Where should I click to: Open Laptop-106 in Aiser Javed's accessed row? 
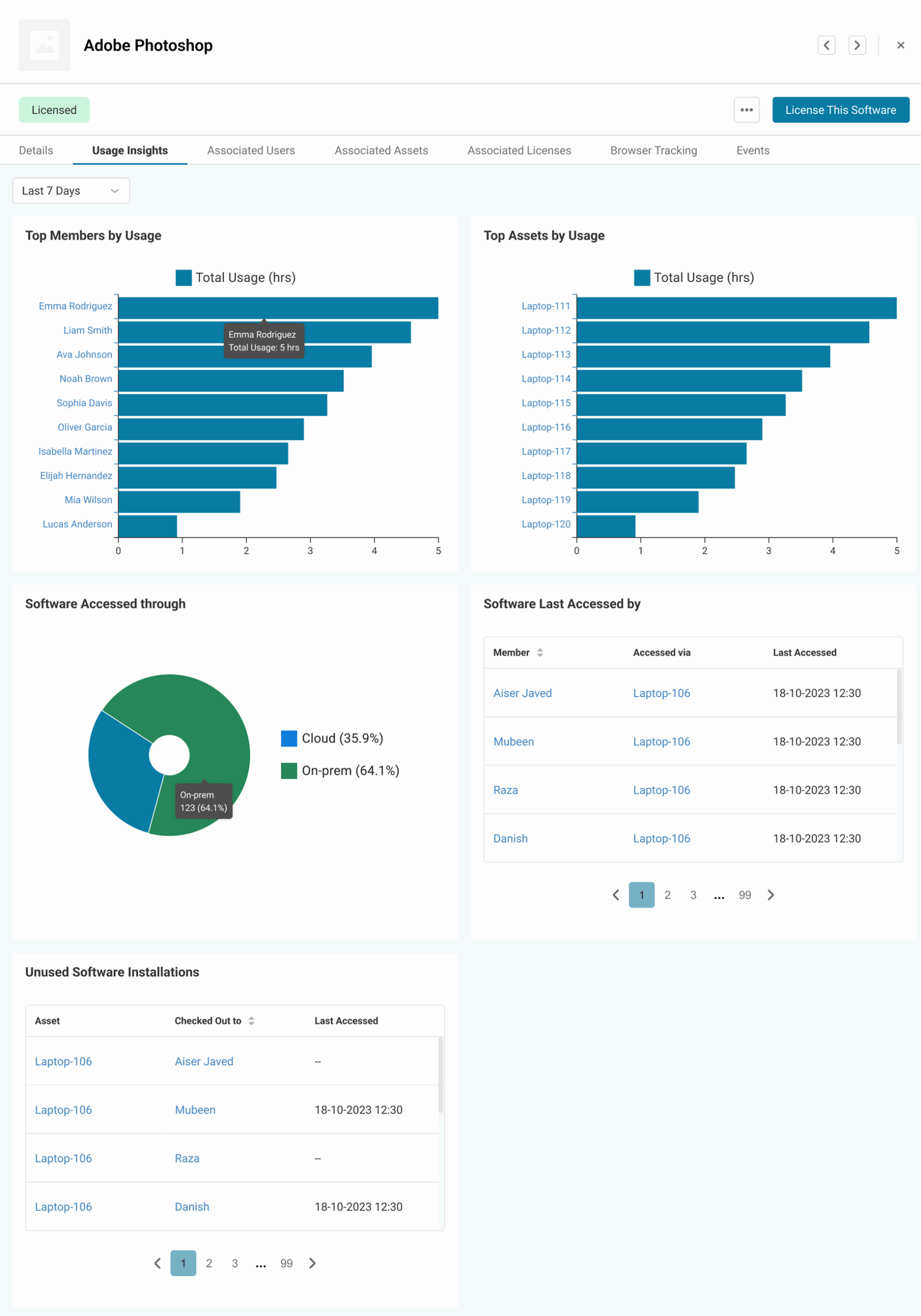(x=661, y=693)
